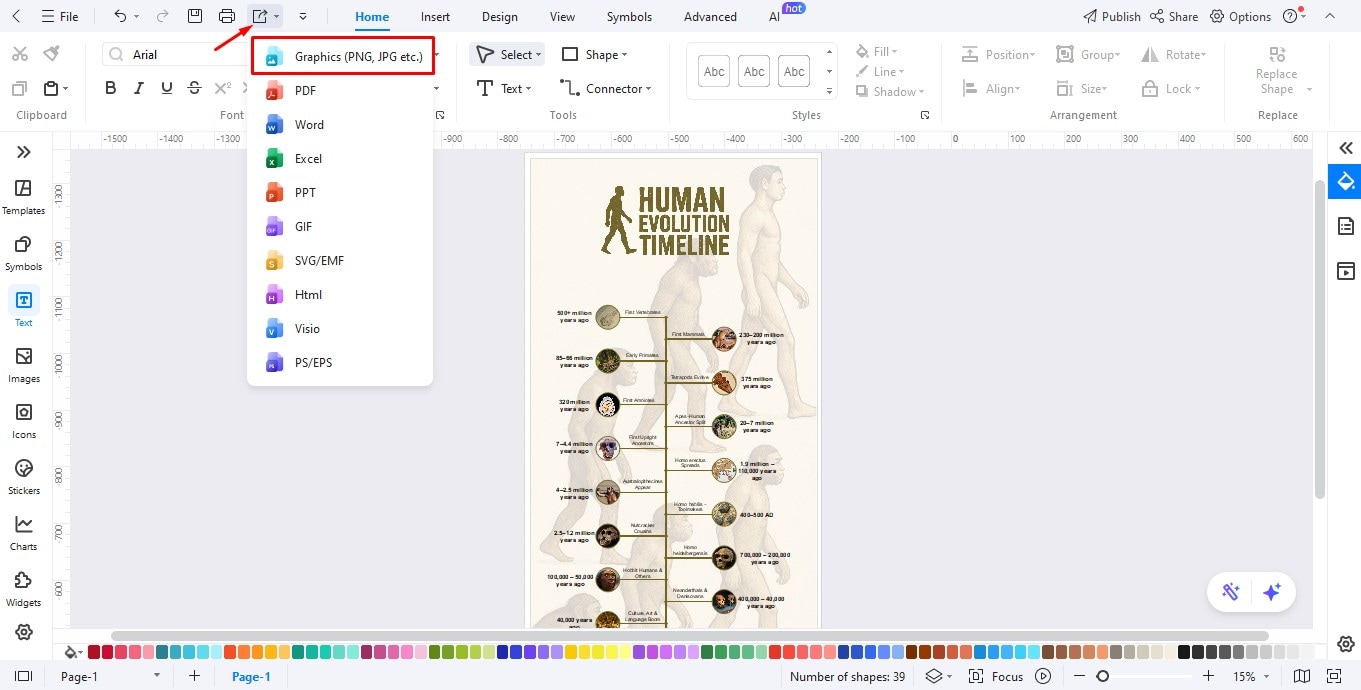This screenshot has width=1361, height=690.
Task: Switch to the Advanced tab
Action: coord(710,17)
